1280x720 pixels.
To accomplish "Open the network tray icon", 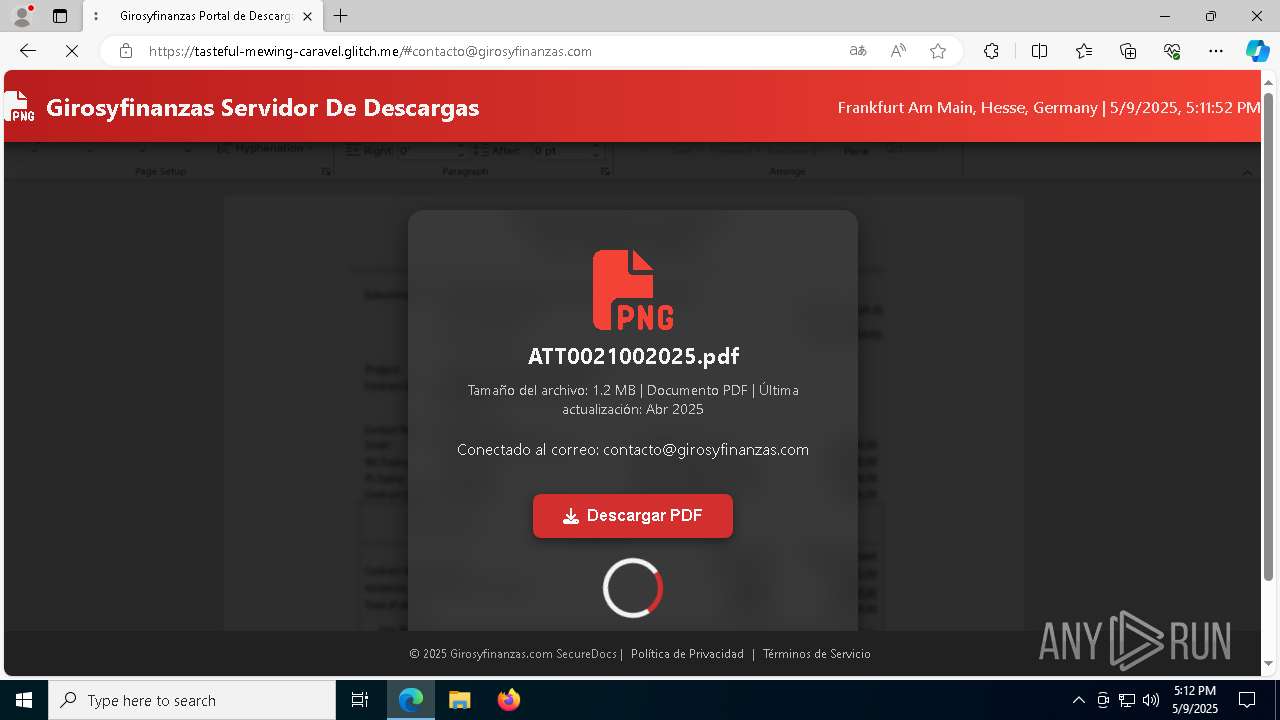I will pos(1127,700).
